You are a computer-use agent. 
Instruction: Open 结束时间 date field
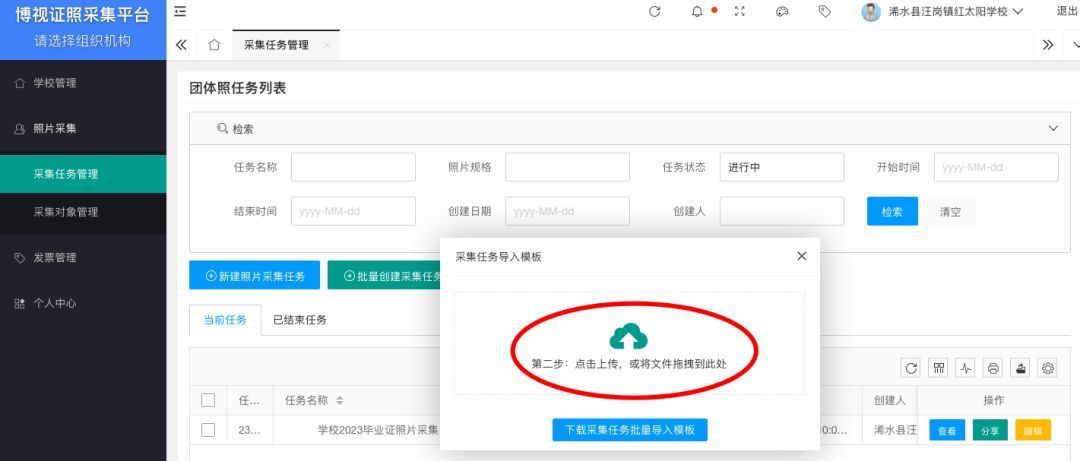353,212
